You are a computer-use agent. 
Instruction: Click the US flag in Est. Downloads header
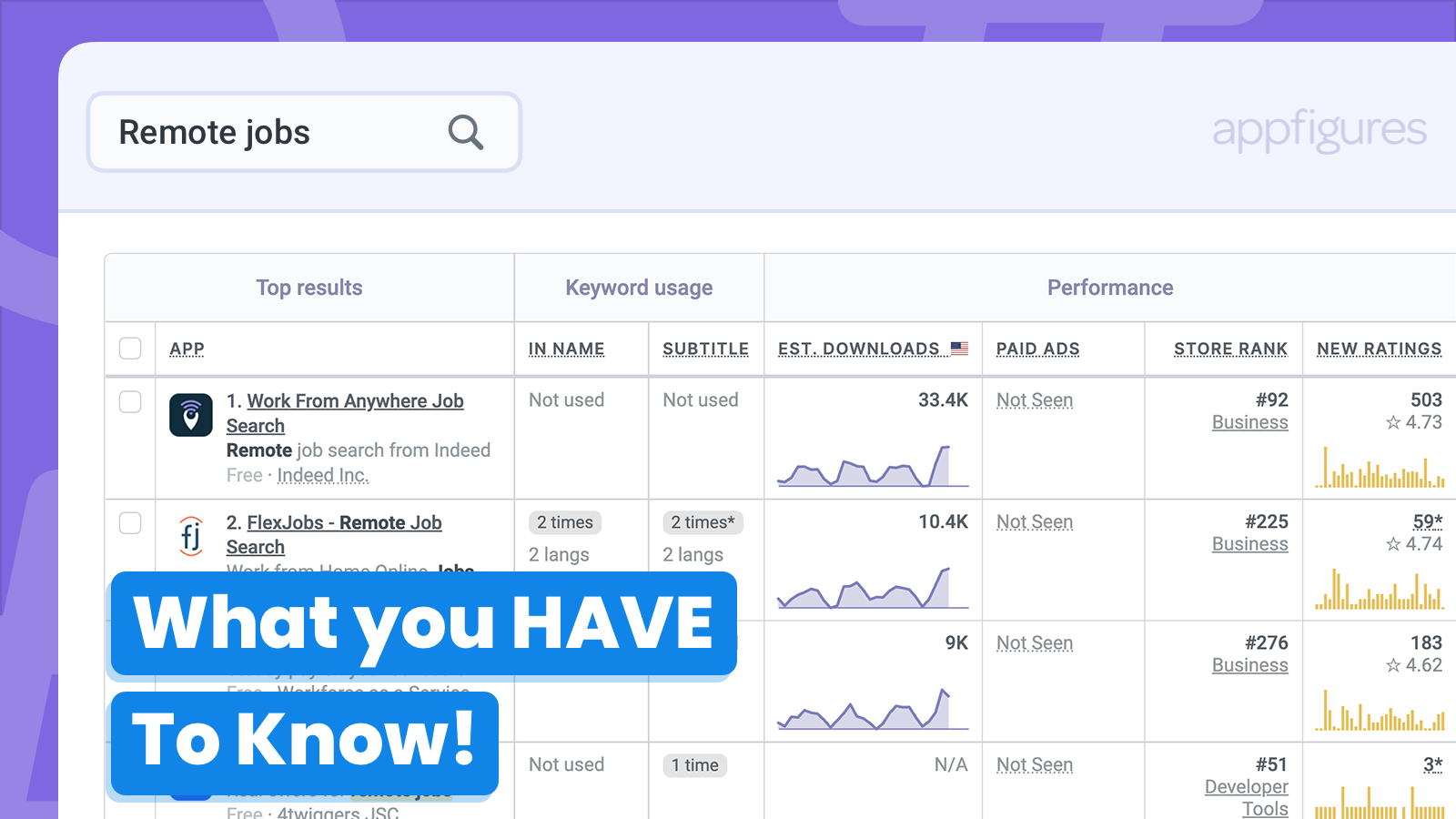point(959,349)
